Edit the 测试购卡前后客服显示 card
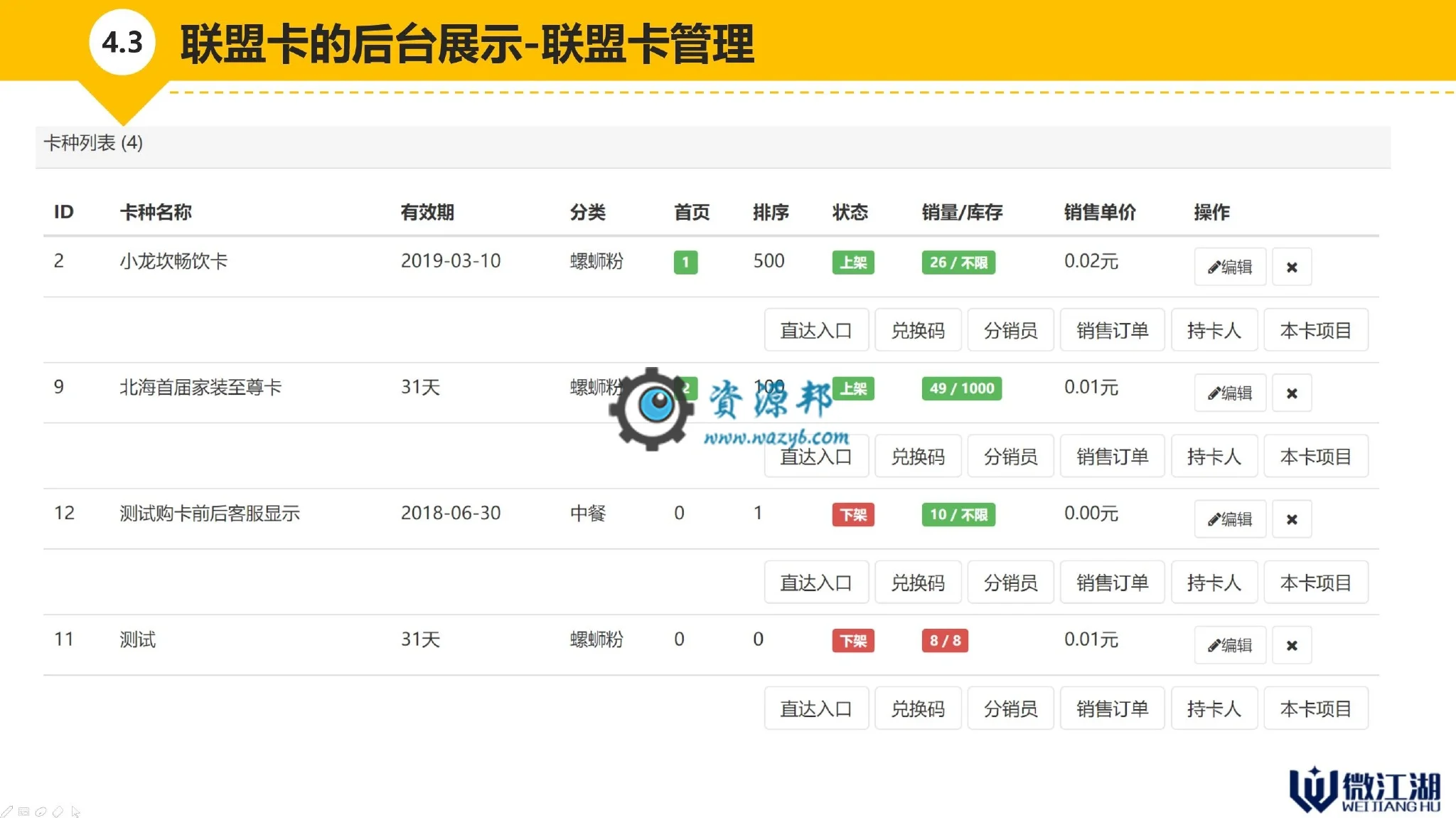Screen dimensions: 1456x818 tap(1230, 519)
